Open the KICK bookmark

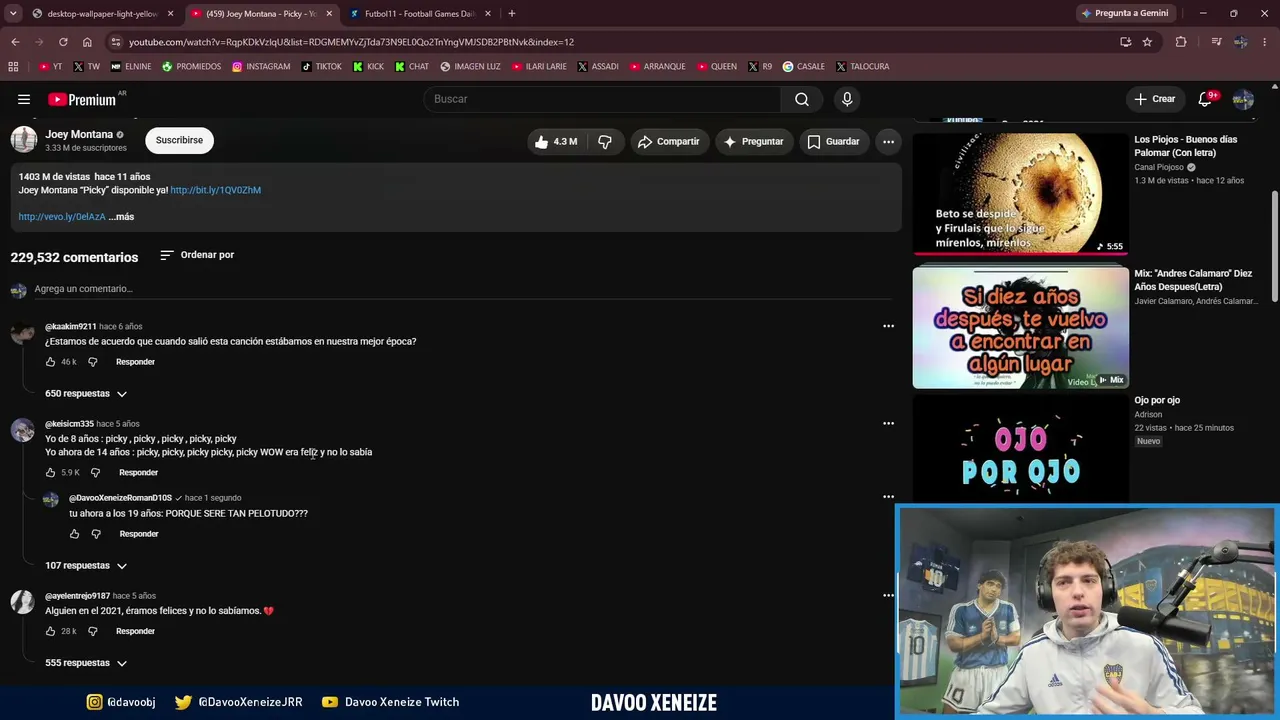tap(368, 67)
